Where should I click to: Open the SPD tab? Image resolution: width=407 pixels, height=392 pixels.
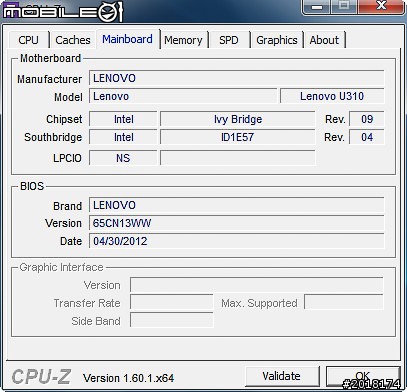coord(229,40)
